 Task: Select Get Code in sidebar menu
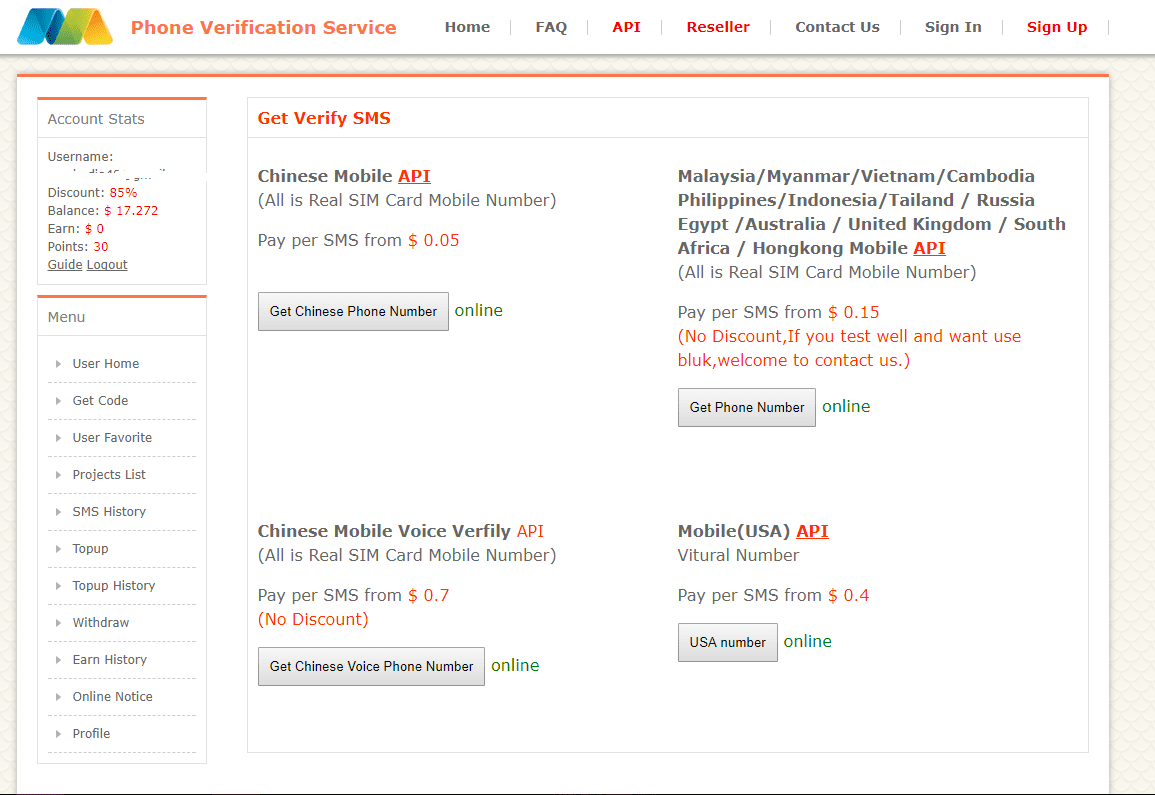pyautogui.click(x=100, y=401)
